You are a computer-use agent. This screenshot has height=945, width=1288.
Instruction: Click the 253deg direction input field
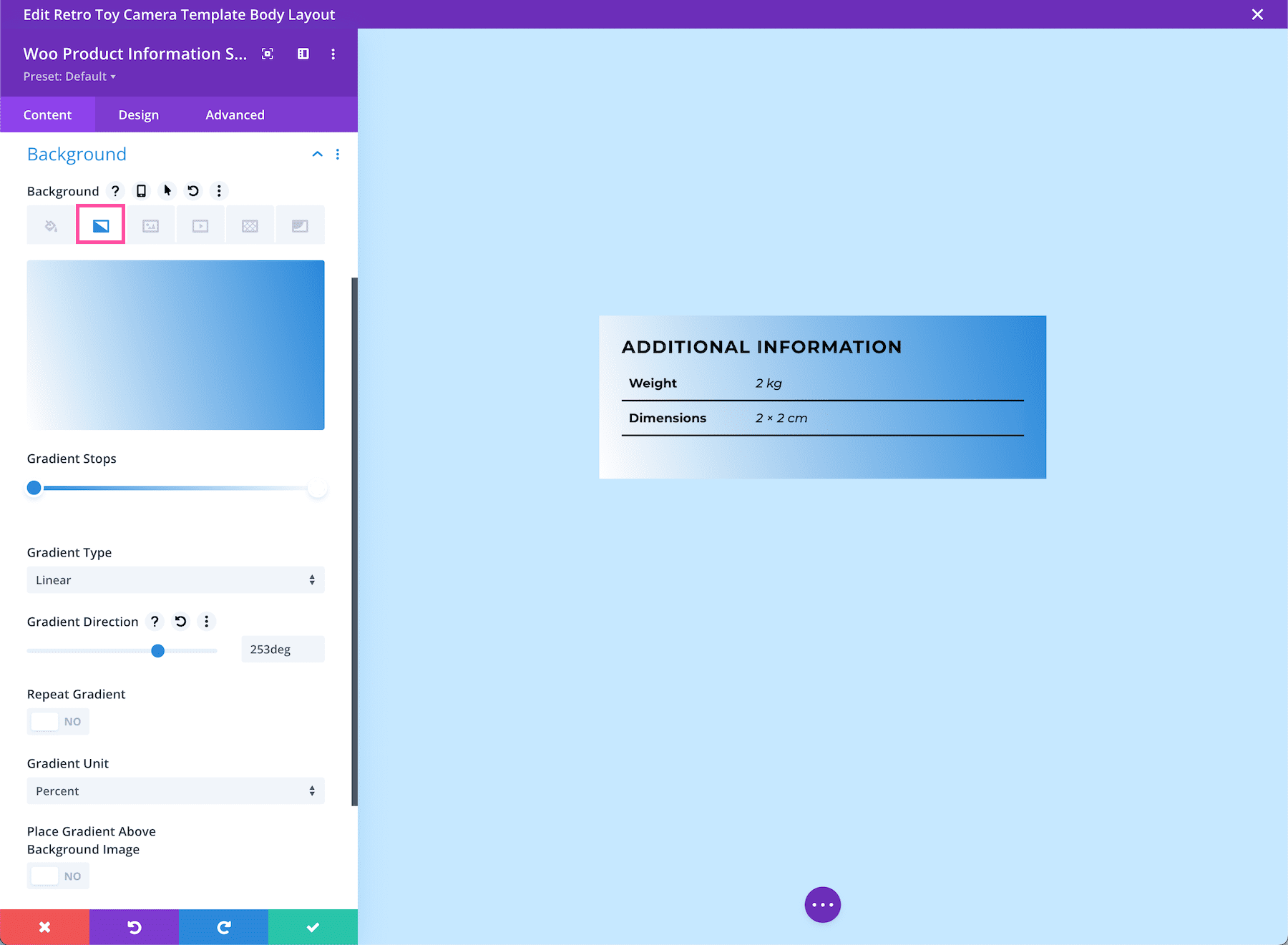282,649
